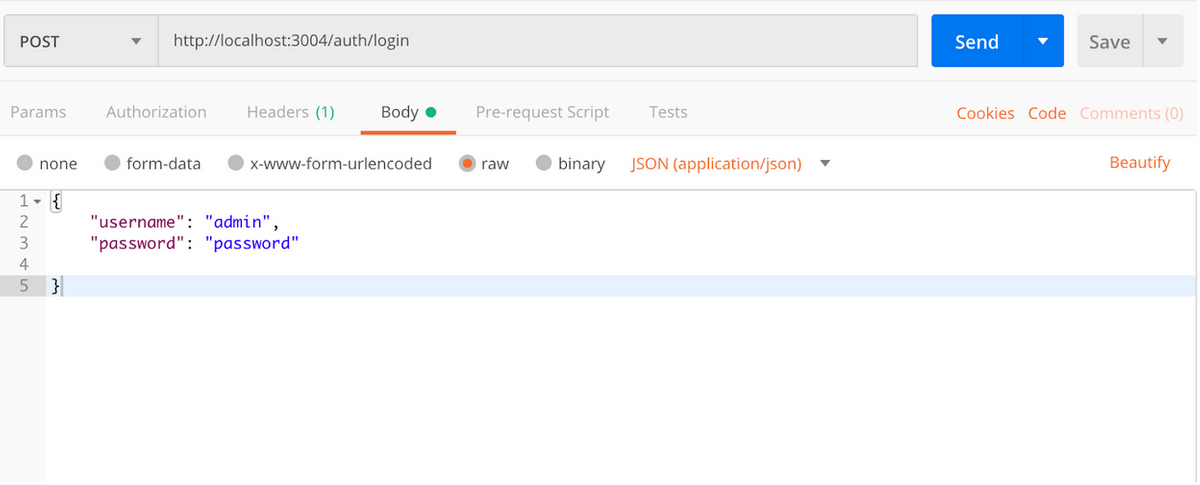Click the request URL field

point(538,41)
